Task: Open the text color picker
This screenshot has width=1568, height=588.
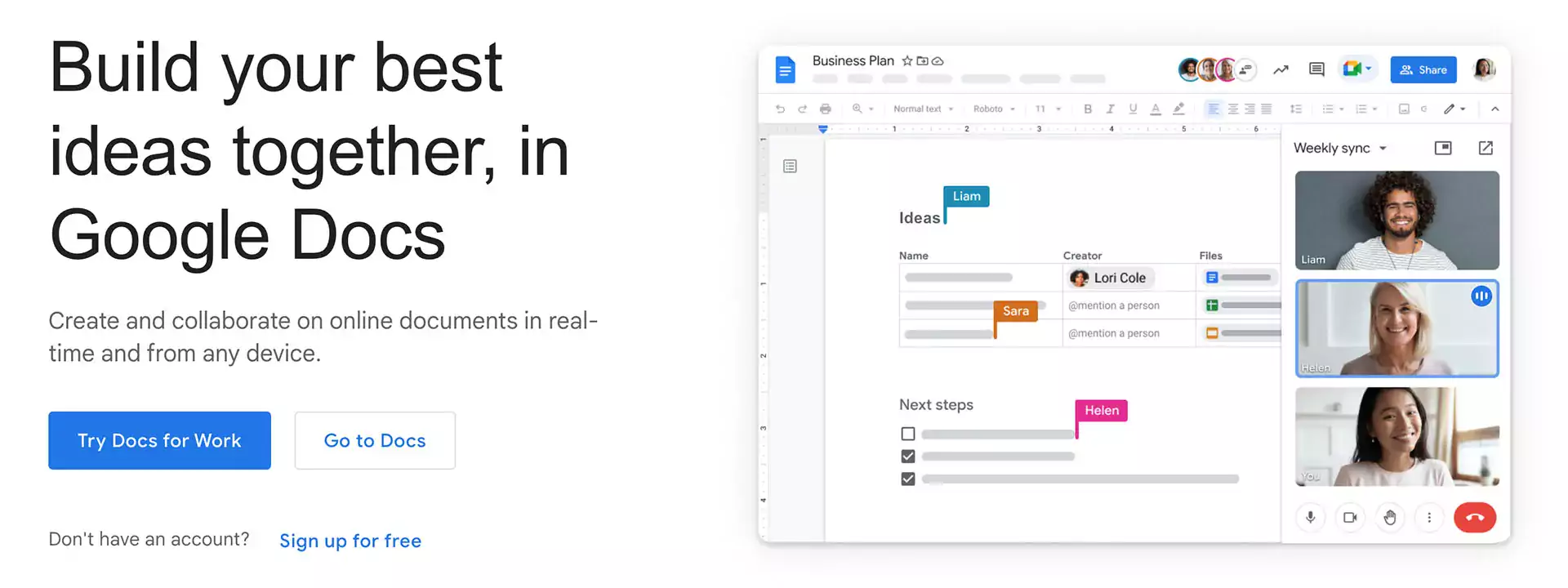Action: coord(1156,109)
